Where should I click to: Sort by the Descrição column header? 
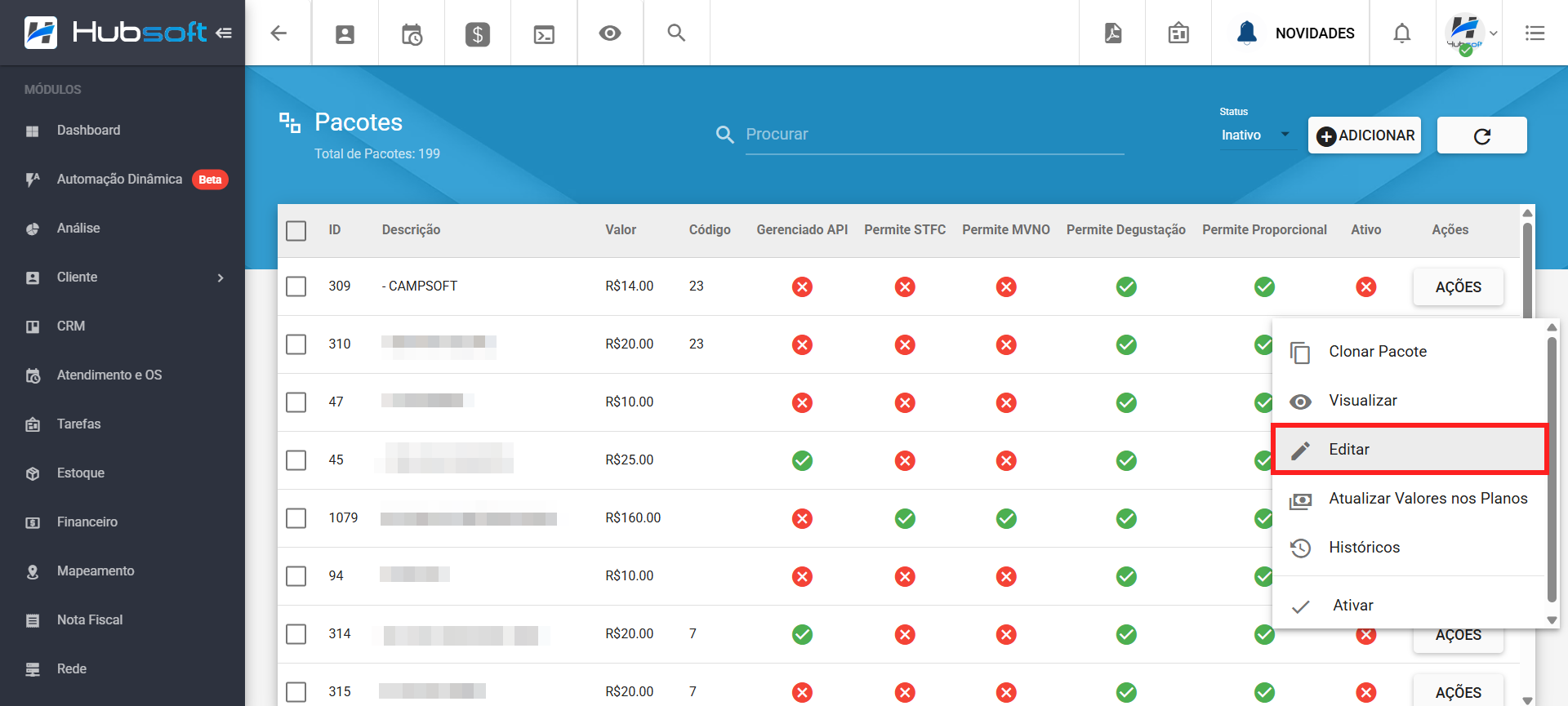411,230
